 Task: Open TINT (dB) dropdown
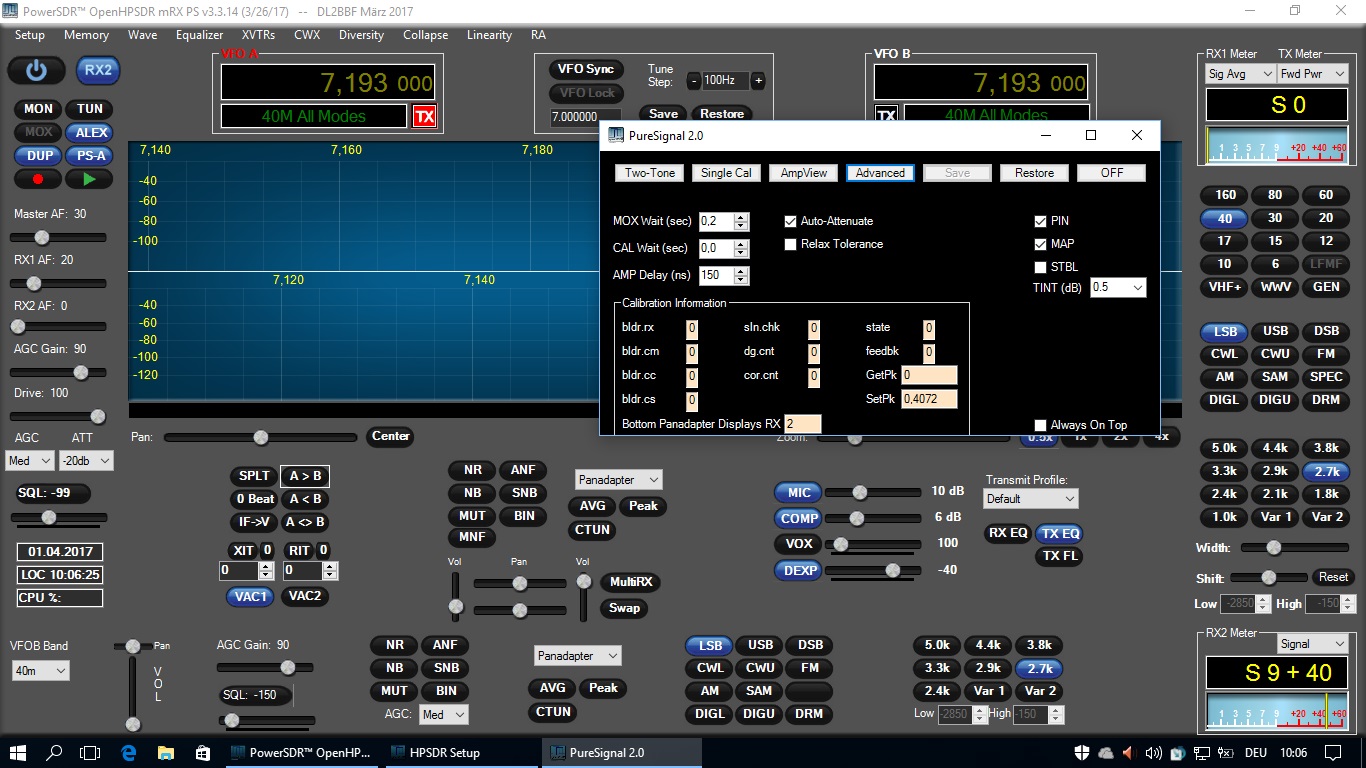(1118, 287)
